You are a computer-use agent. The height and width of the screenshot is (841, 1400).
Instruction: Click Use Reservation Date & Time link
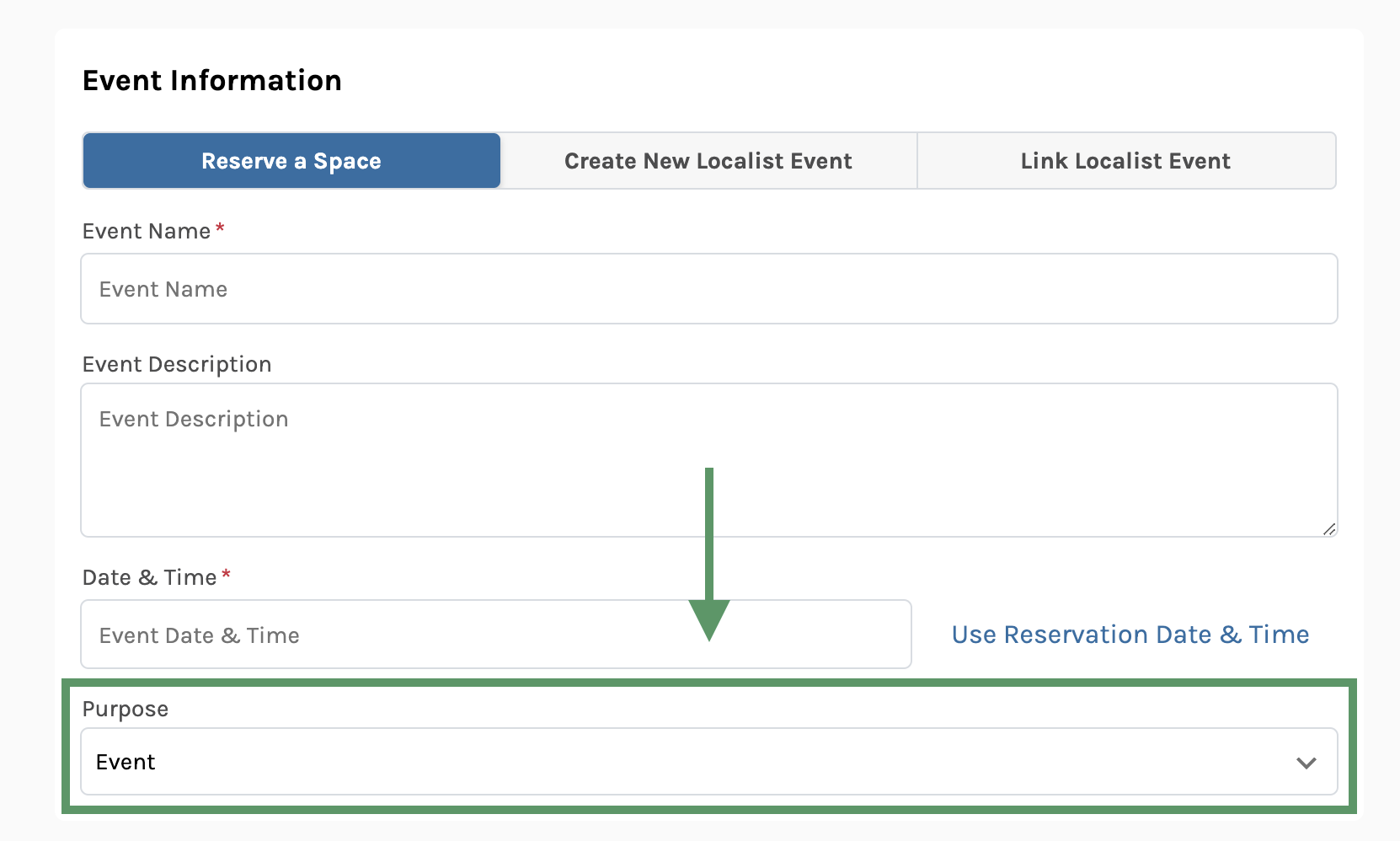point(1130,635)
